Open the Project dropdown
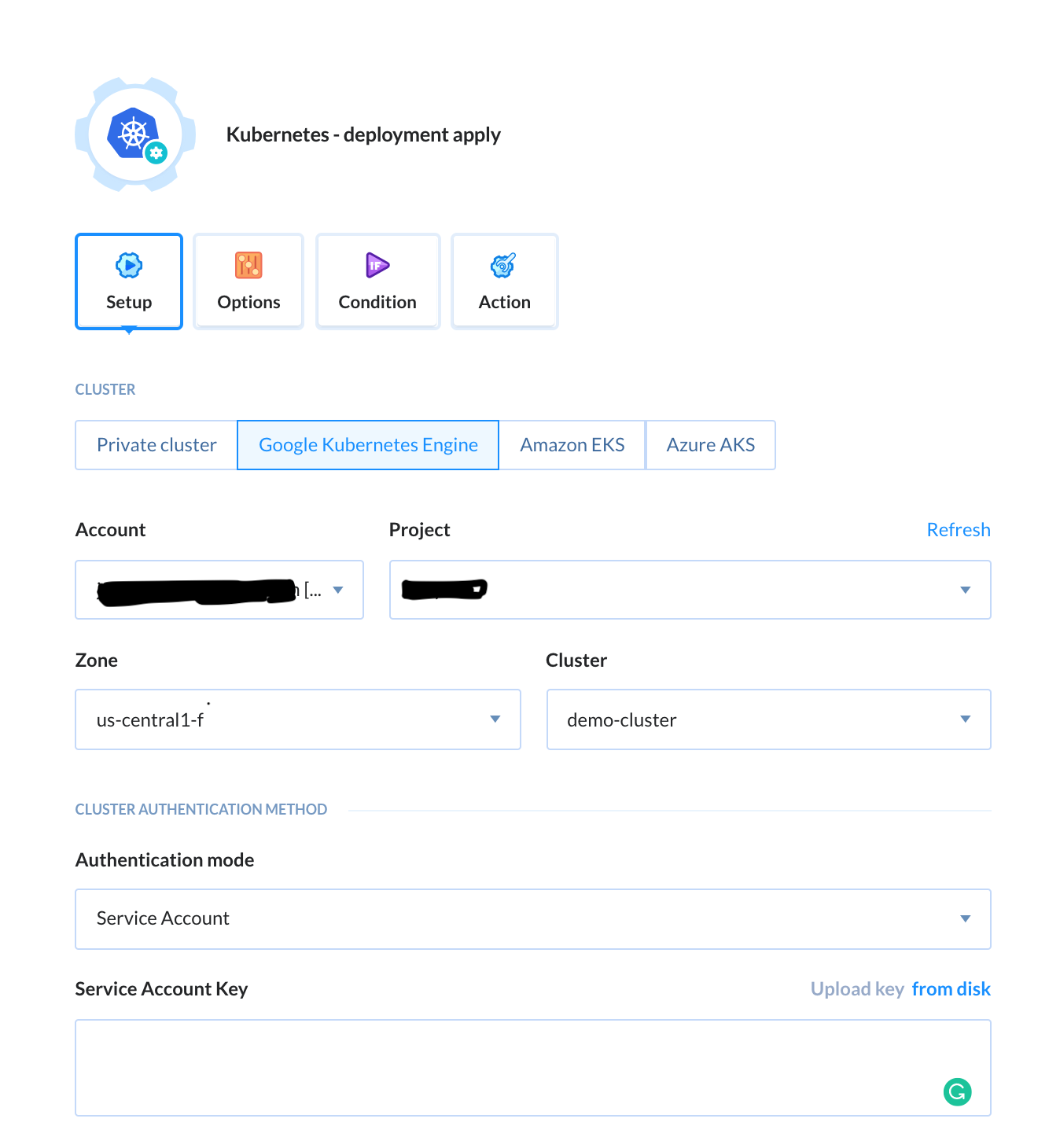This screenshot has width=1060, height=1148. click(690, 590)
